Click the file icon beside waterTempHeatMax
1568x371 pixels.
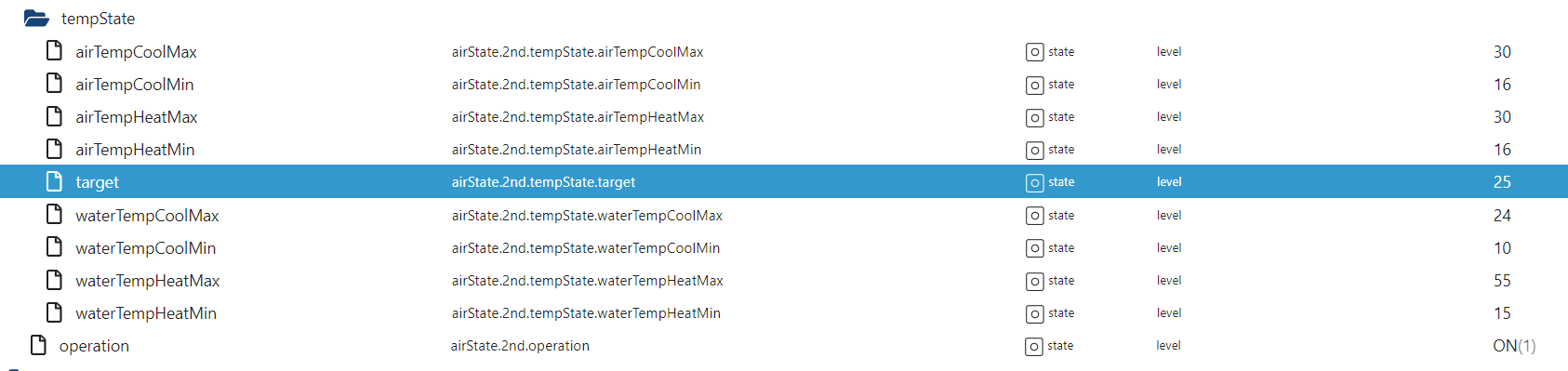point(55,279)
